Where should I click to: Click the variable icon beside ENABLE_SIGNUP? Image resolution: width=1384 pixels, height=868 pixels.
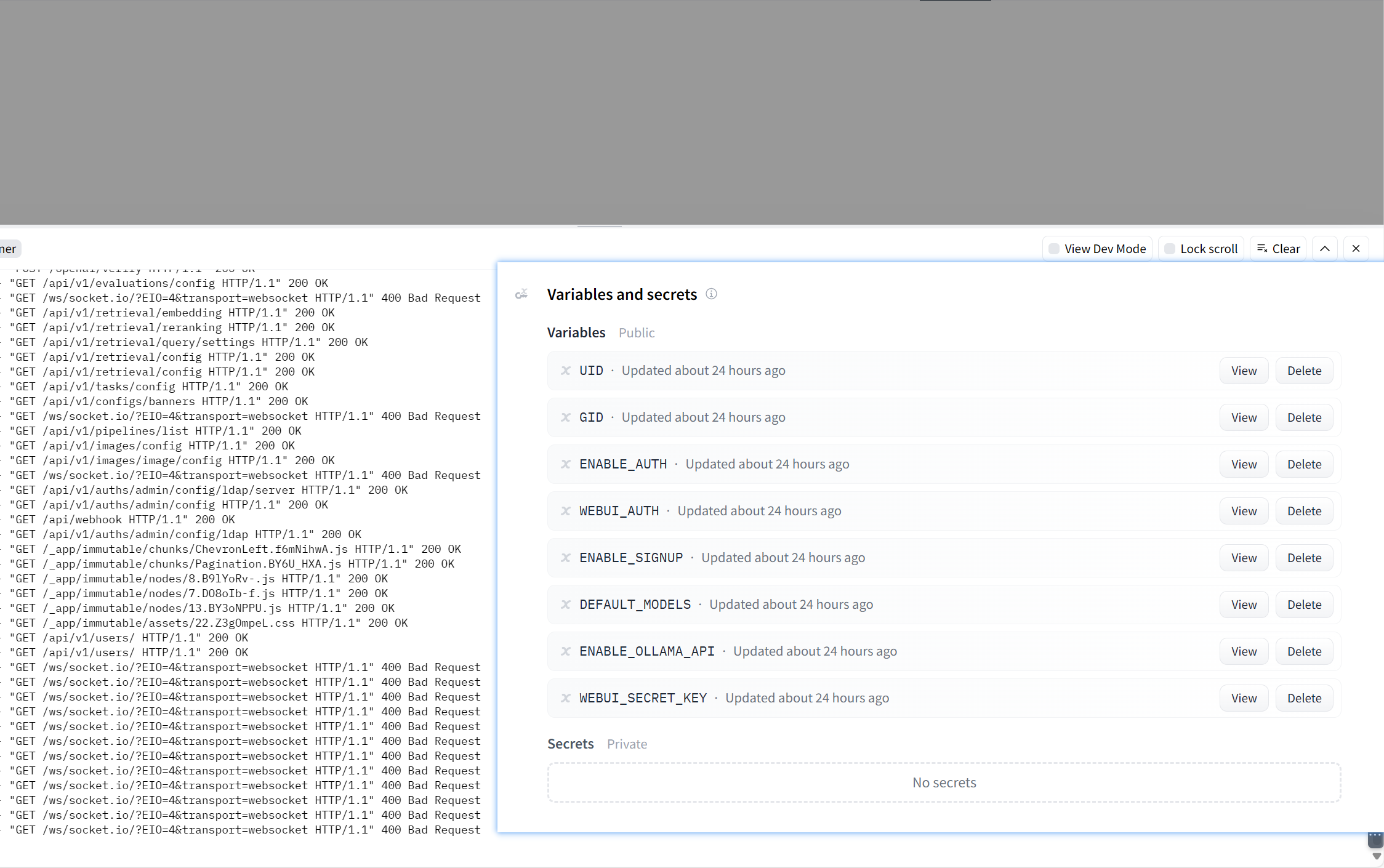(566, 558)
